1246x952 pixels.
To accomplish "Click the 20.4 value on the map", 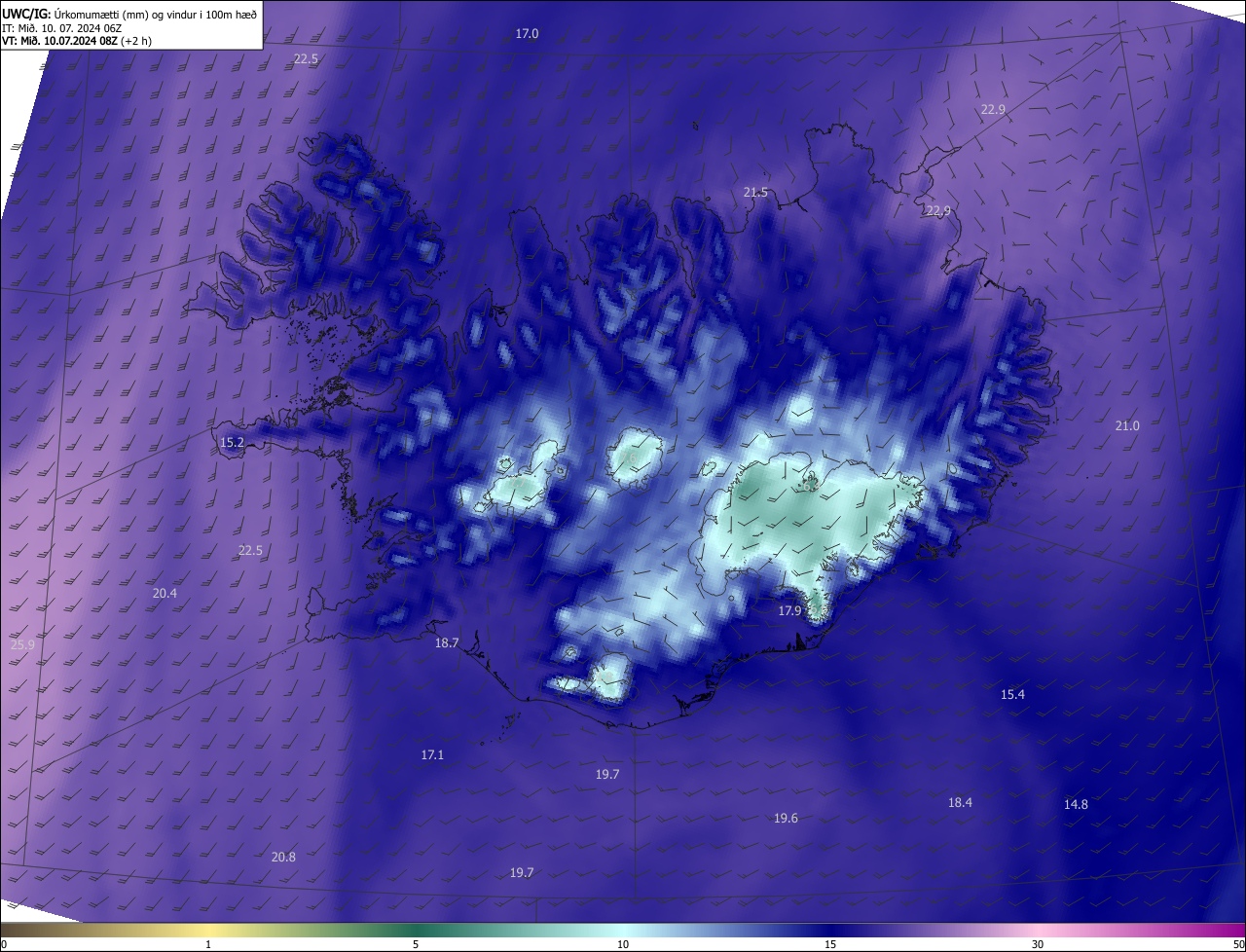I will 165,594.
